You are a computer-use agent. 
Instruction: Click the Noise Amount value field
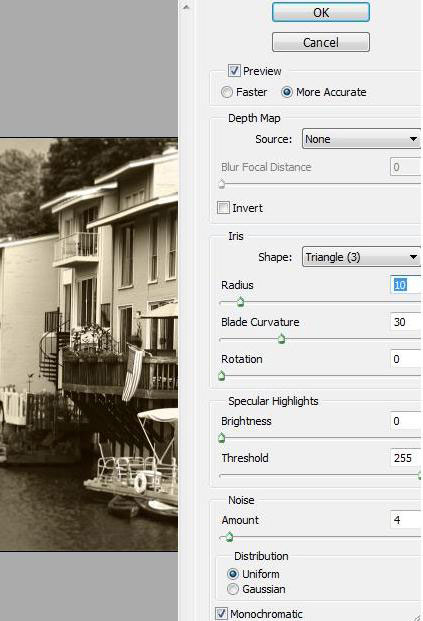click(x=406, y=520)
